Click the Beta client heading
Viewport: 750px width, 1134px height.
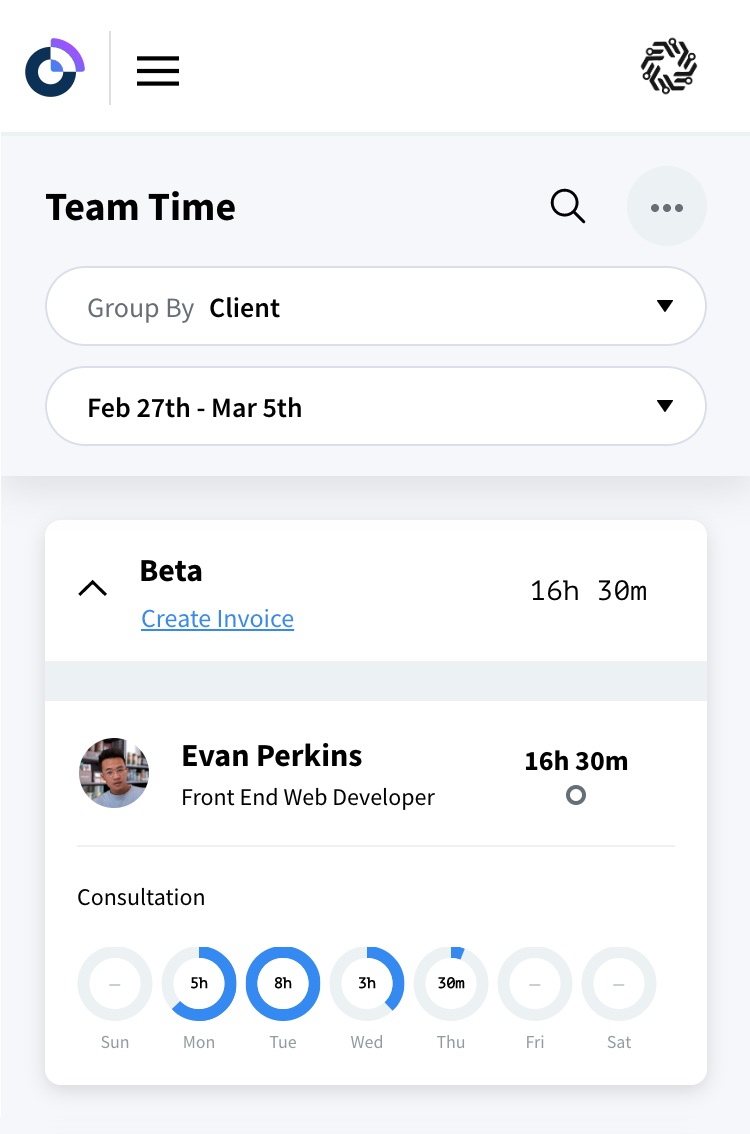point(171,571)
